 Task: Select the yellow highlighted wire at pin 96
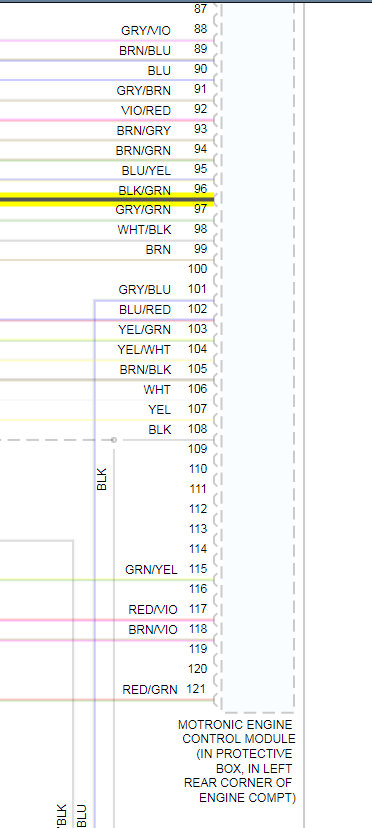[107, 199]
